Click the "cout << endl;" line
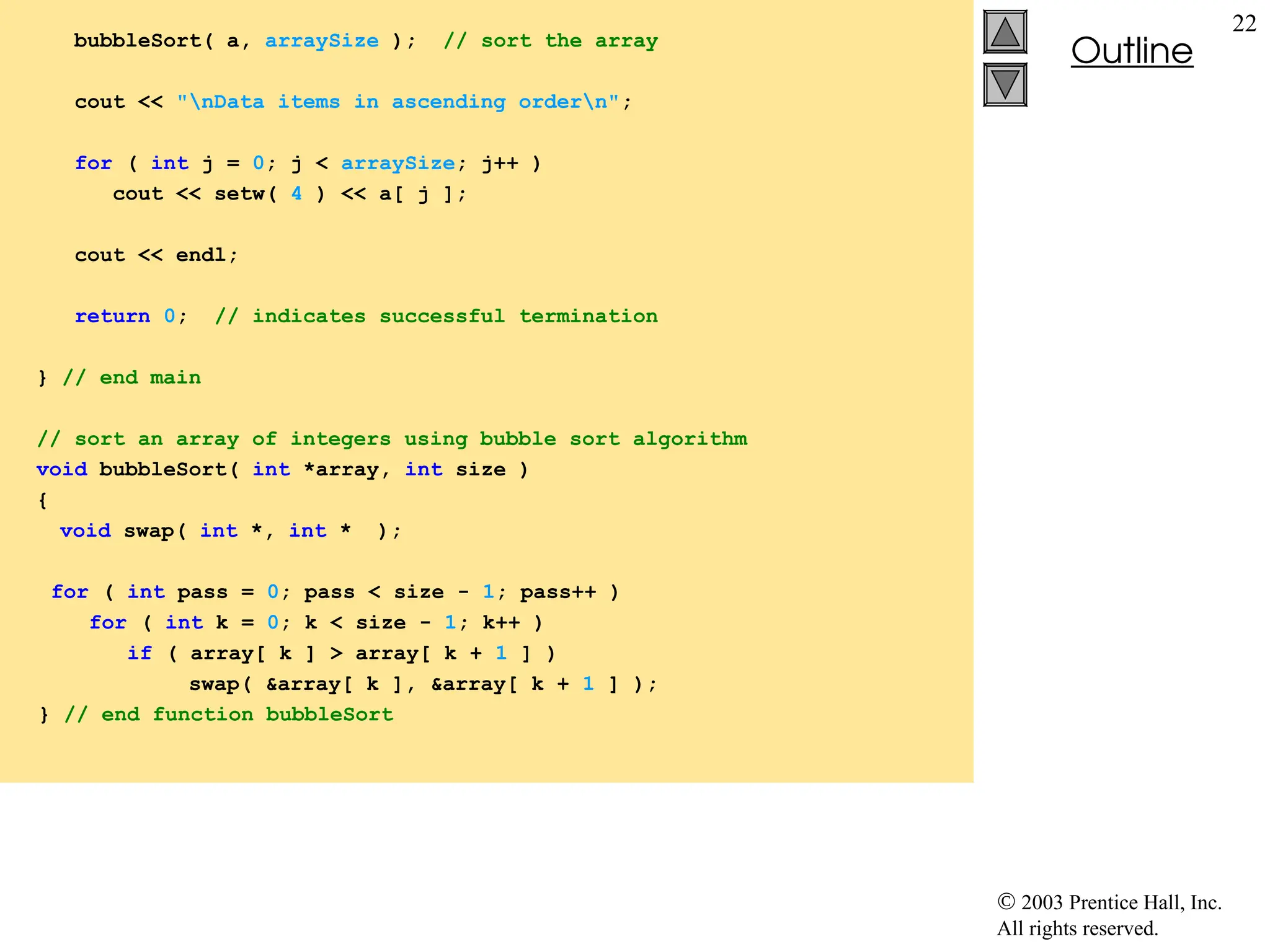The image size is (1270, 952). point(156,255)
